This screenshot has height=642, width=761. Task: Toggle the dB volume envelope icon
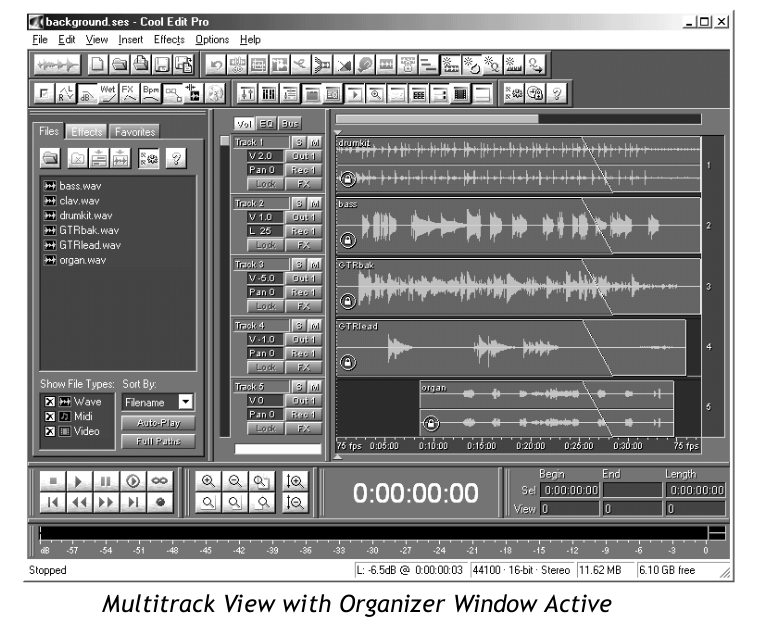pos(86,93)
